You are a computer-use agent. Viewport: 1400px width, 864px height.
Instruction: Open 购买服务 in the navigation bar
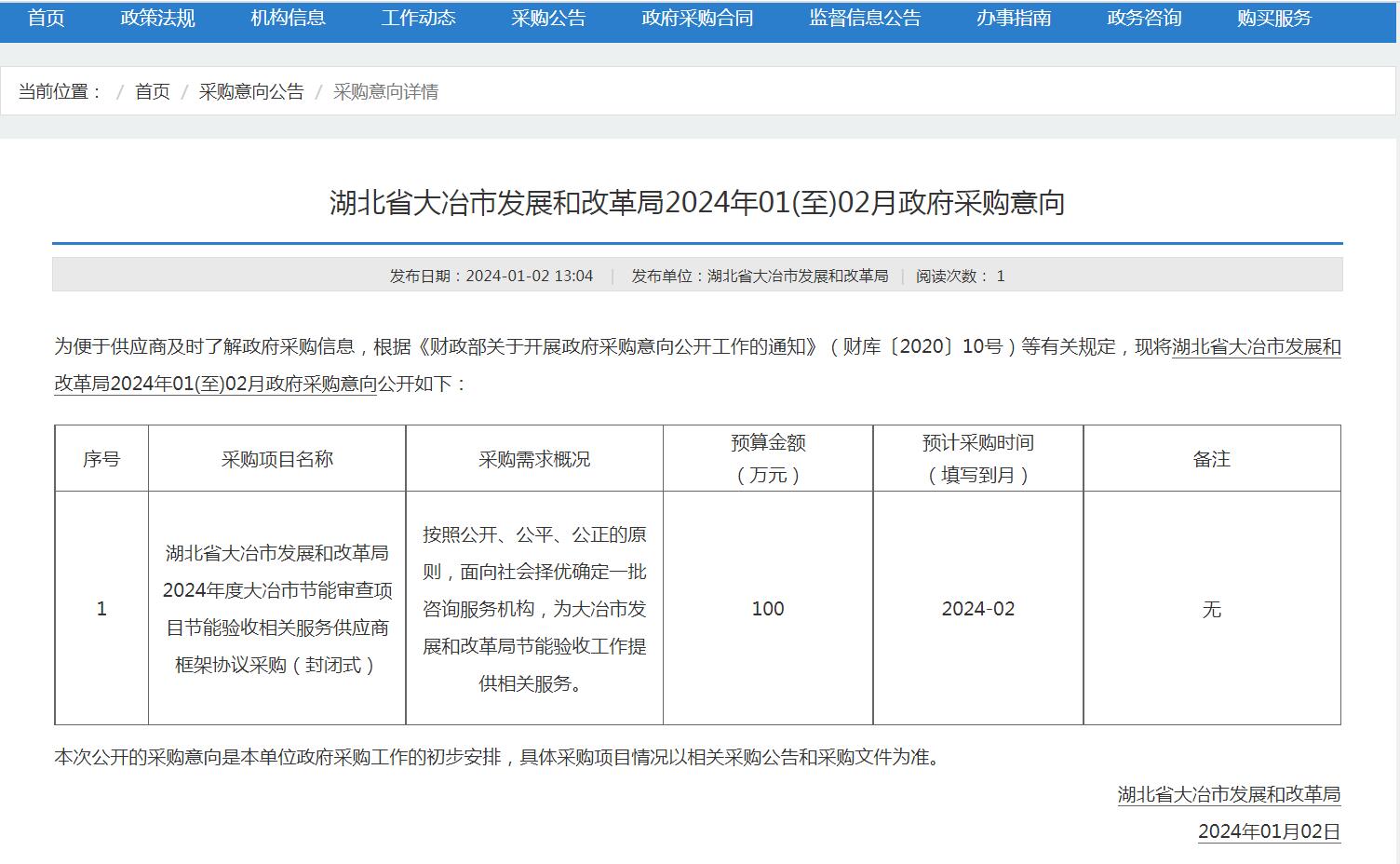coord(1274,19)
